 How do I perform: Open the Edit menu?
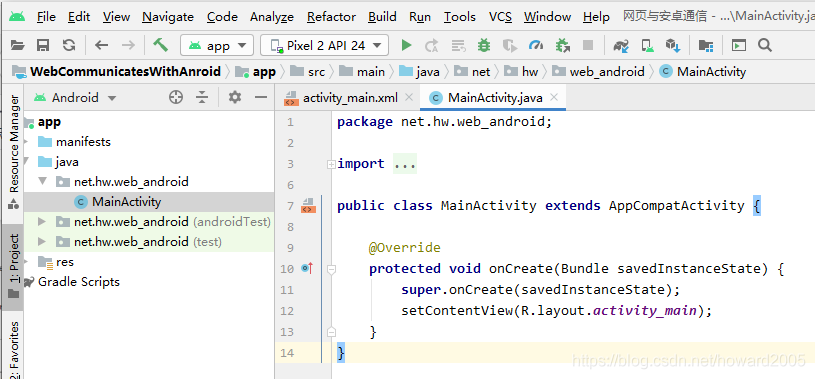coord(79,17)
